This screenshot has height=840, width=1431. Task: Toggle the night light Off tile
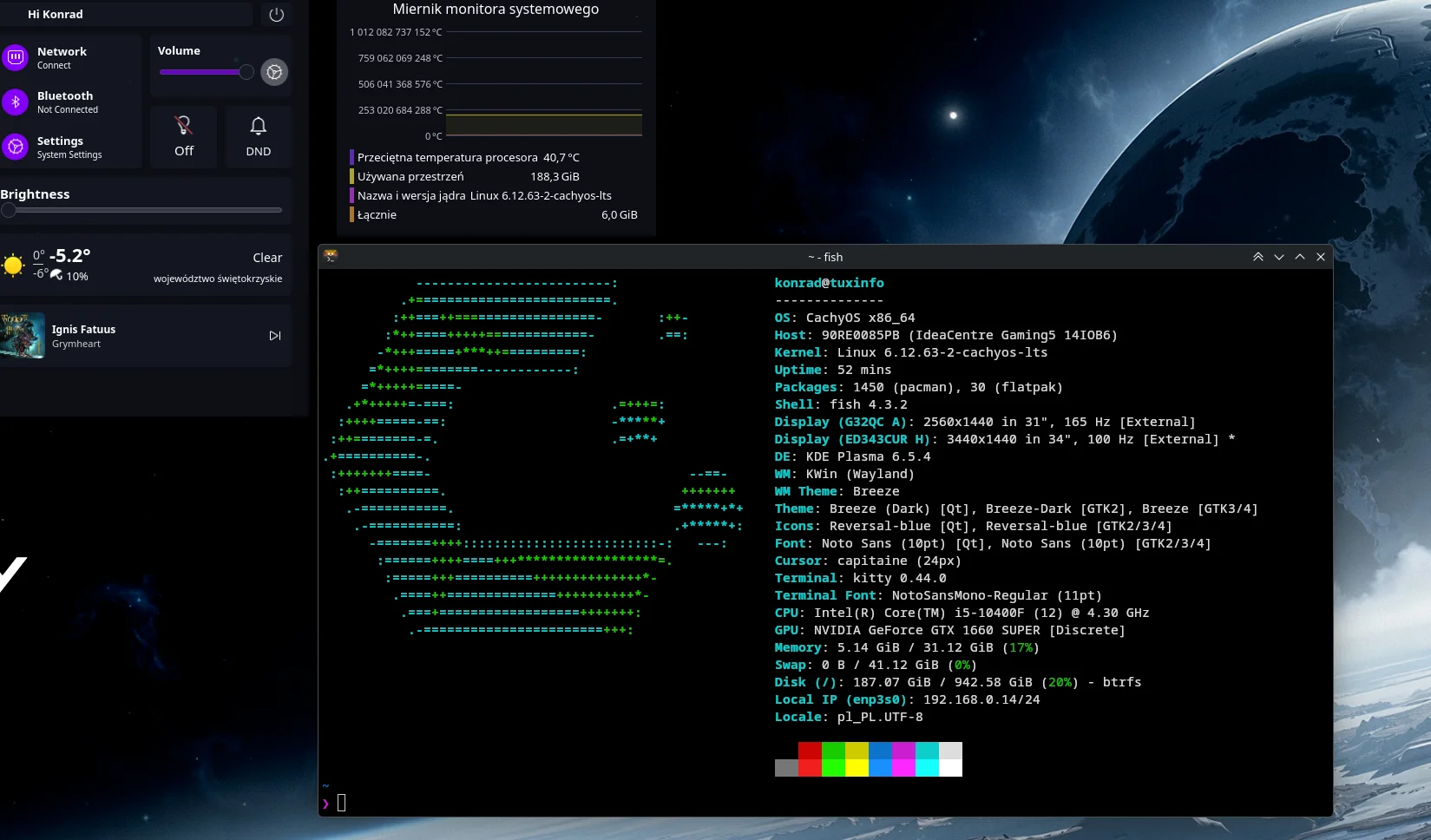tap(184, 136)
